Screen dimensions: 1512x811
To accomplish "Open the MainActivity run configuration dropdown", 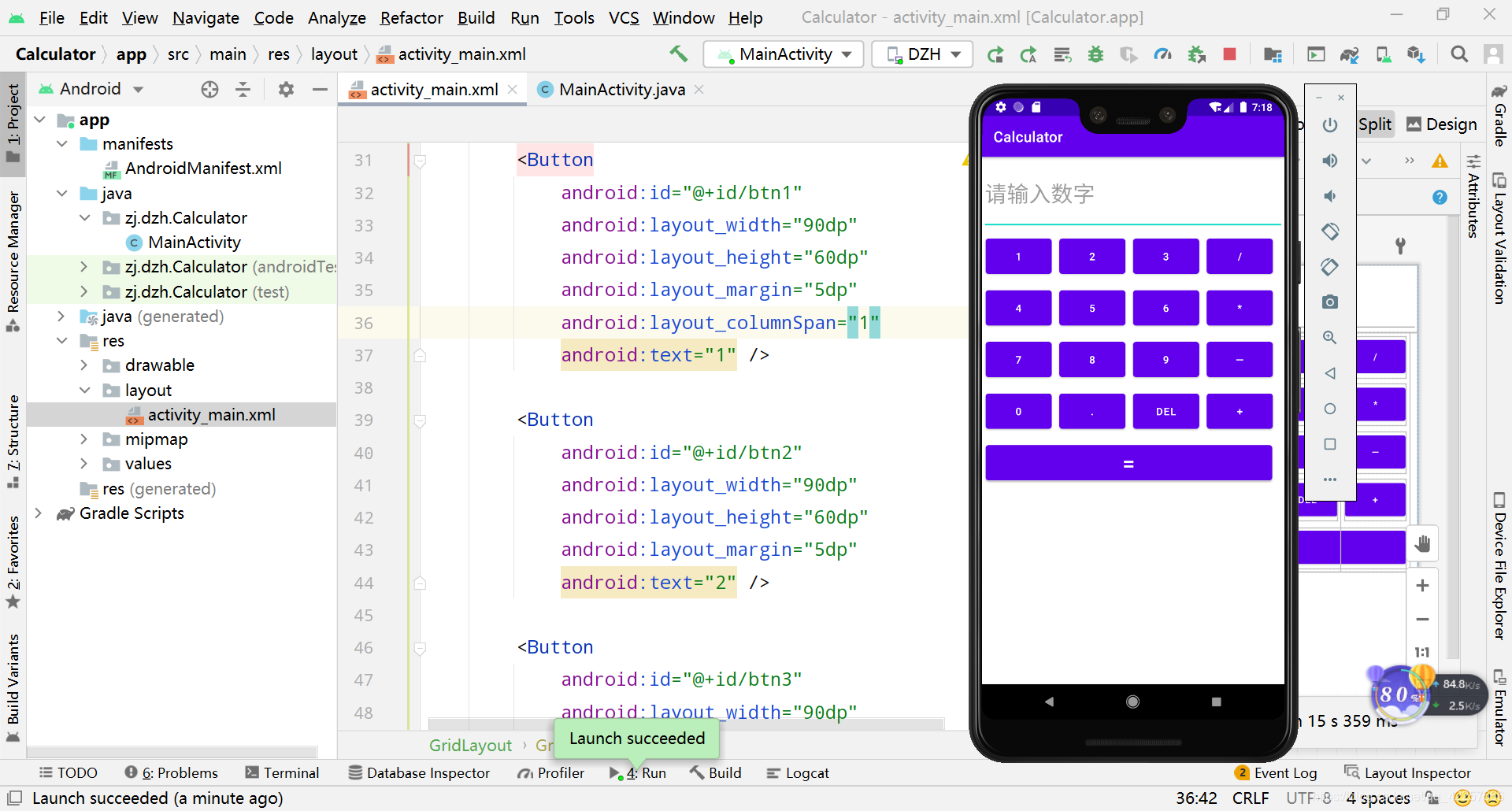I will tap(784, 54).
